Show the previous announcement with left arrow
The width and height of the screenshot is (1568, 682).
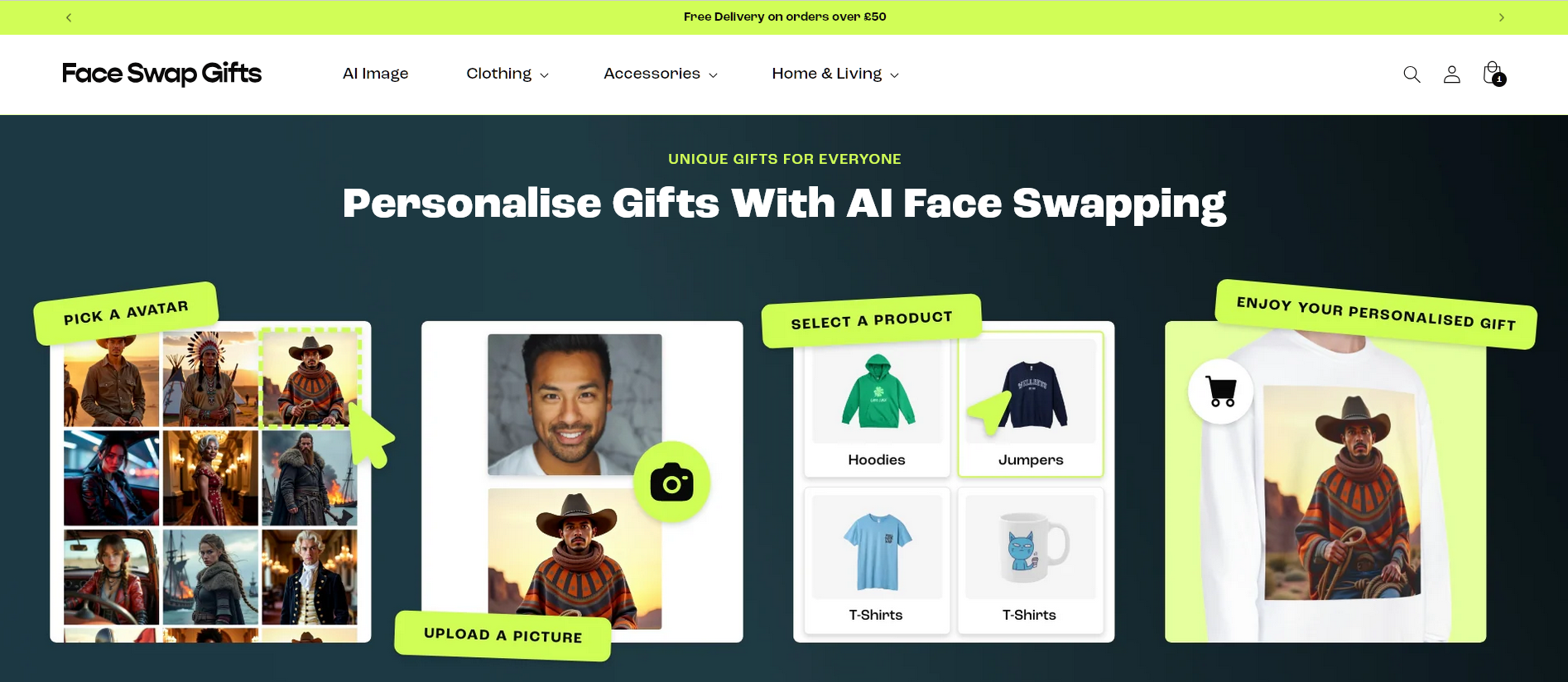(x=69, y=17)
